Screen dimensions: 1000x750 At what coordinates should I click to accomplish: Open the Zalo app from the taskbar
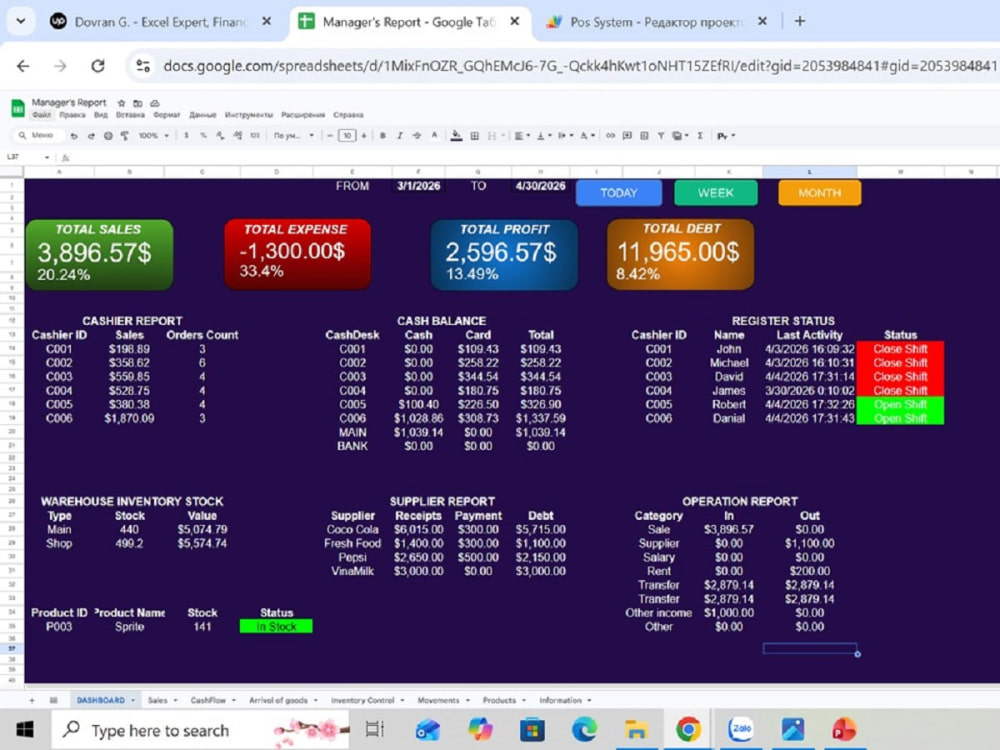740,729
